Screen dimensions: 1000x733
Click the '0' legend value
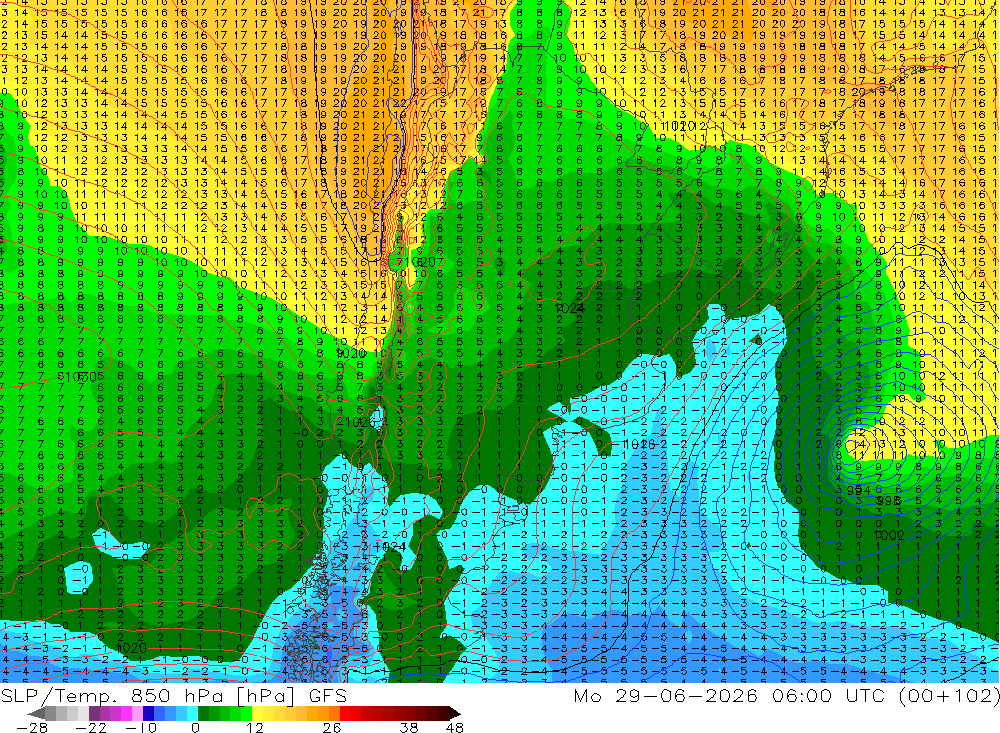195,727
